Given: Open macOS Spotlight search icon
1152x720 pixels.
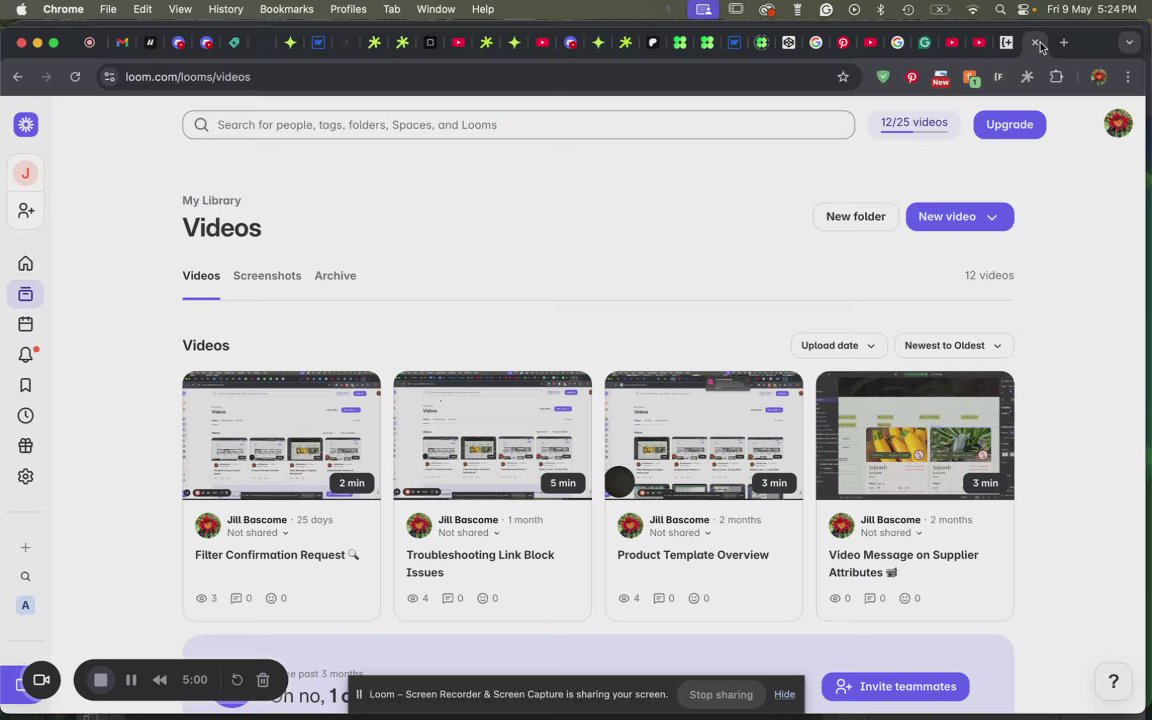Looking at the screenshot, I should [x=1000, y=9].
